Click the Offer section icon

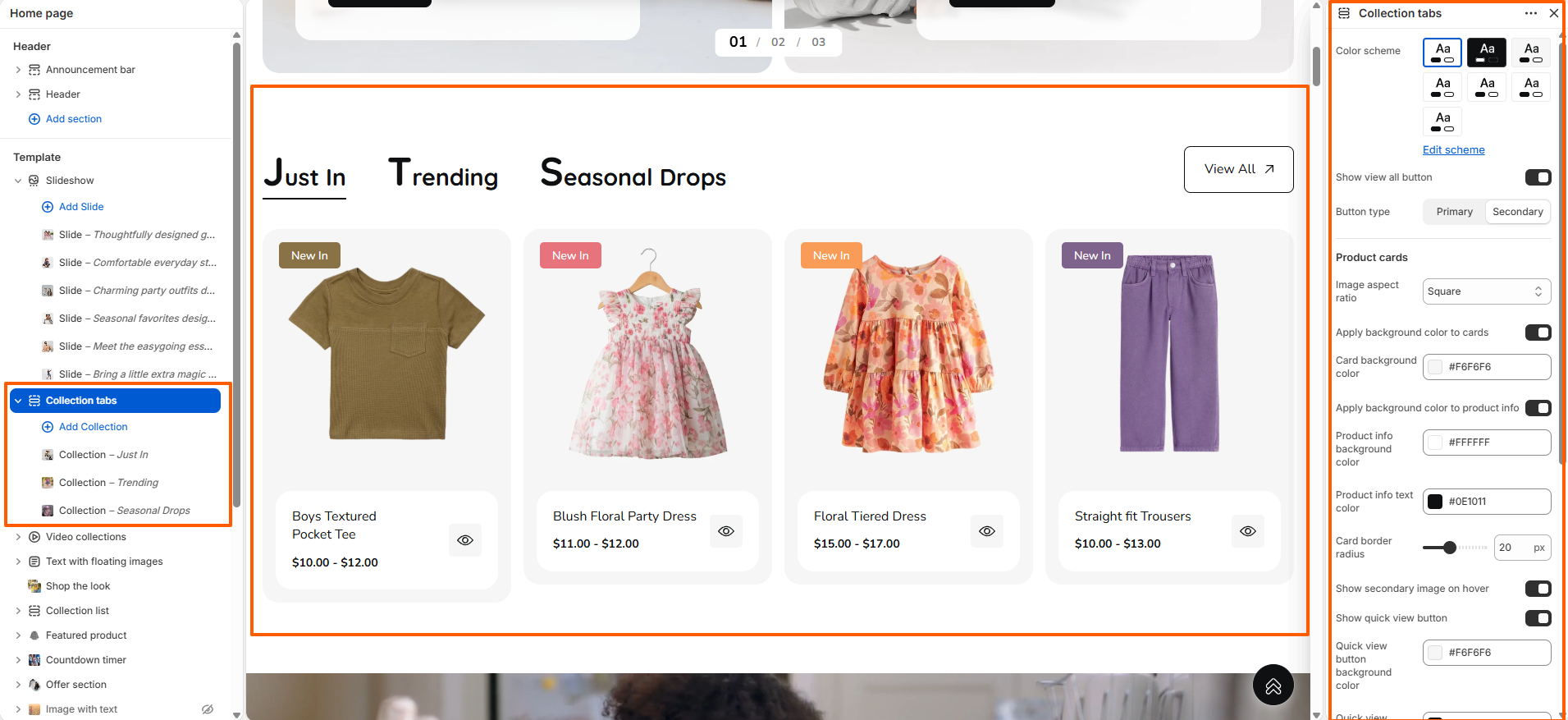[34, 685]
